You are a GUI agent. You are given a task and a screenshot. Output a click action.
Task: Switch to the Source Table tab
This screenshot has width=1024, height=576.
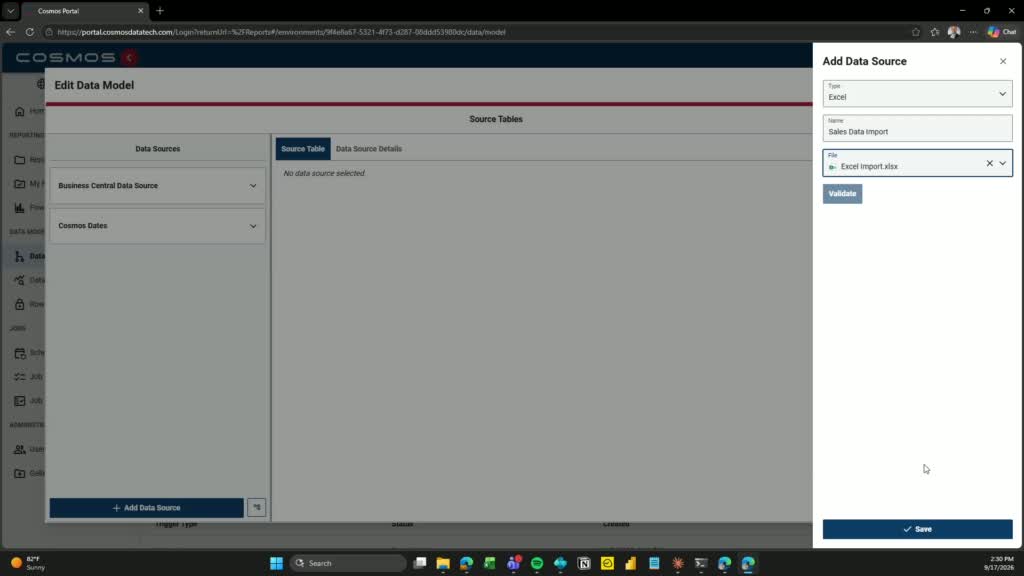[302, 149]
